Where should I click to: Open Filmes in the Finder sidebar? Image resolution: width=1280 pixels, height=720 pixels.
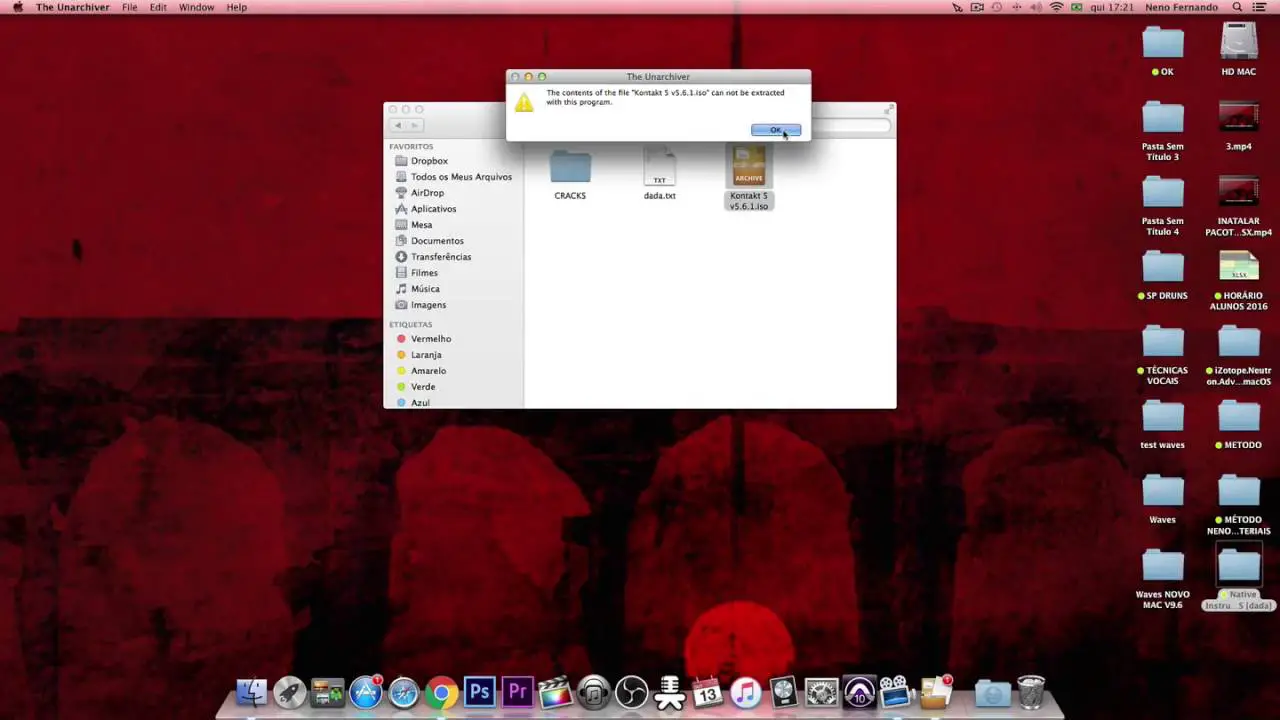coord(424,273)
